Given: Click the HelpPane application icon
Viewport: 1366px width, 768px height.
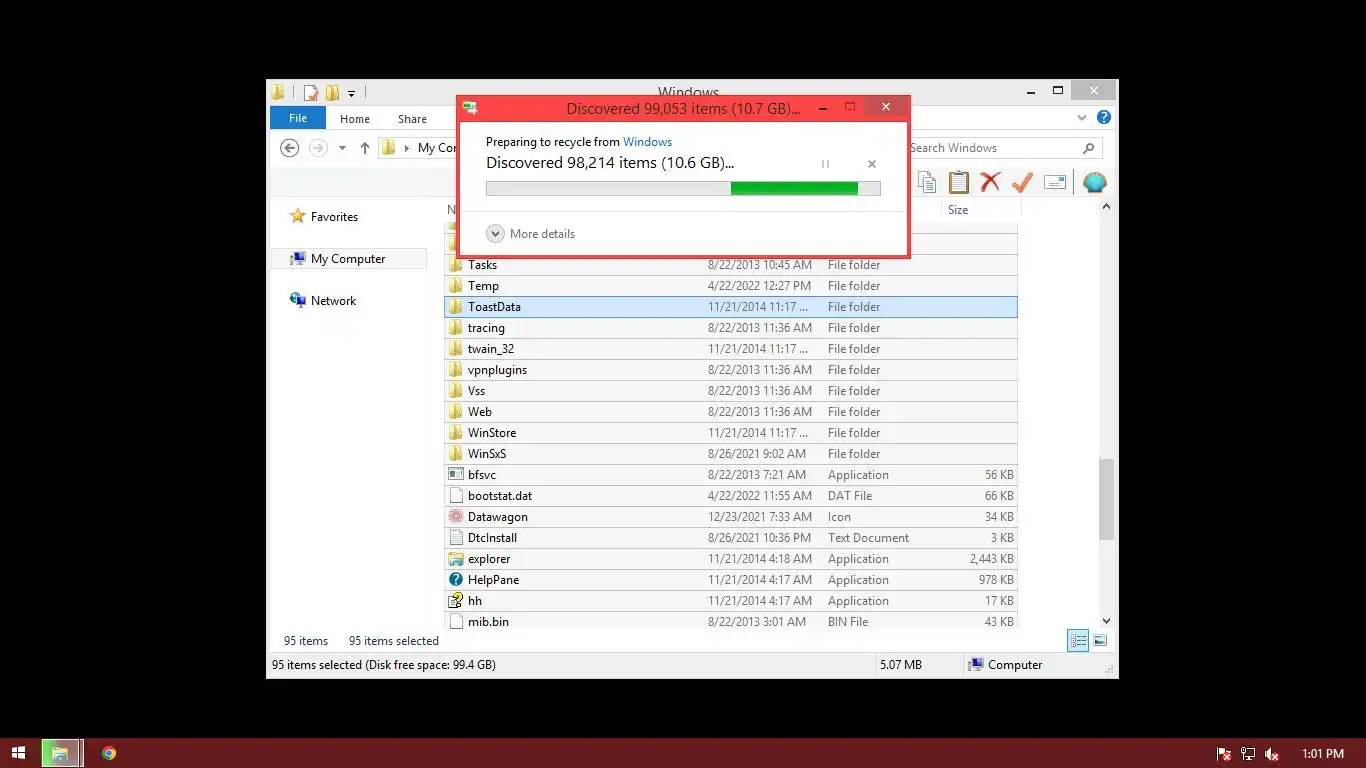Looking at the screenshot, I should click(456, 580).
